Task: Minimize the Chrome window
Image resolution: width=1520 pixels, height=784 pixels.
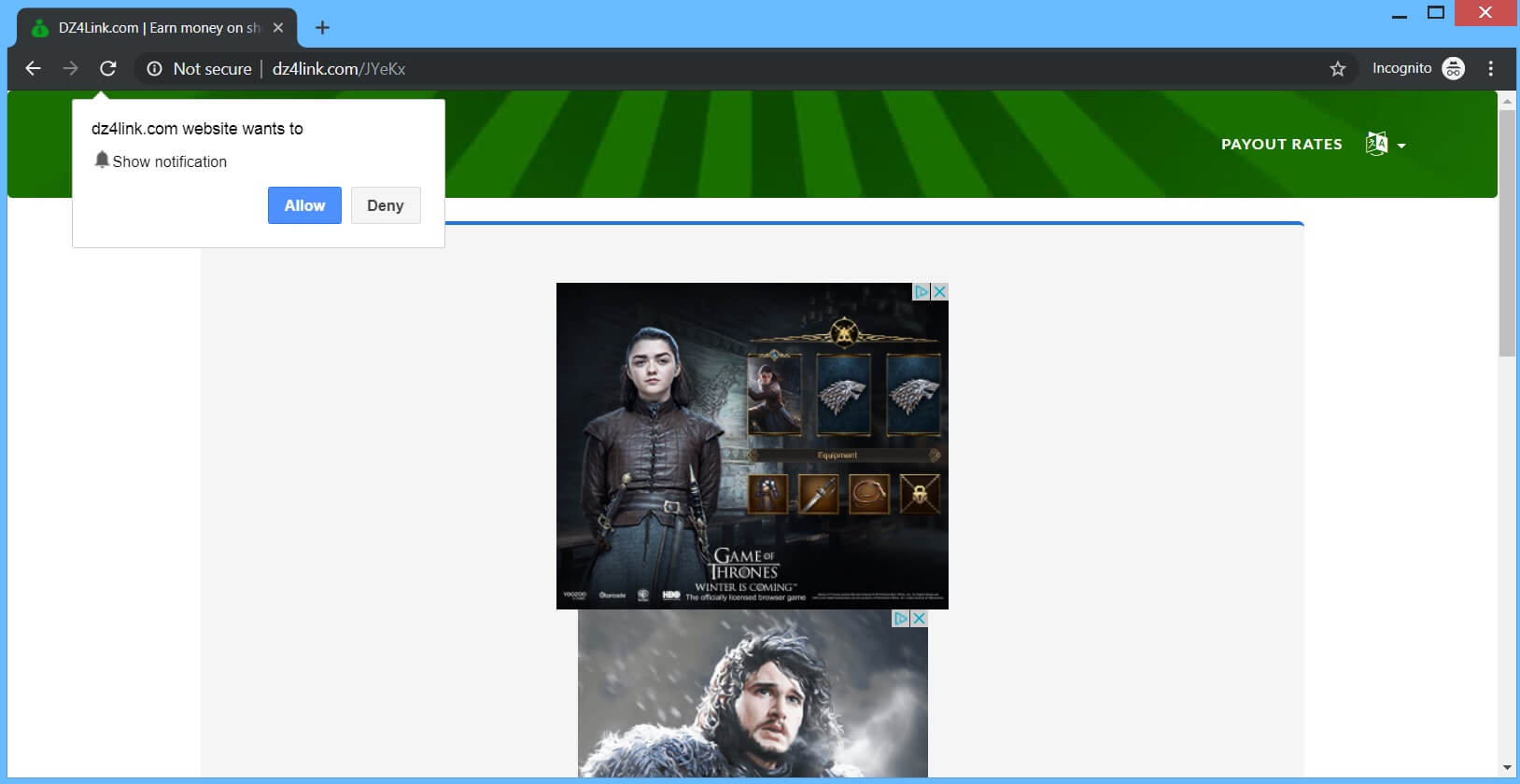Action: 1399,15
